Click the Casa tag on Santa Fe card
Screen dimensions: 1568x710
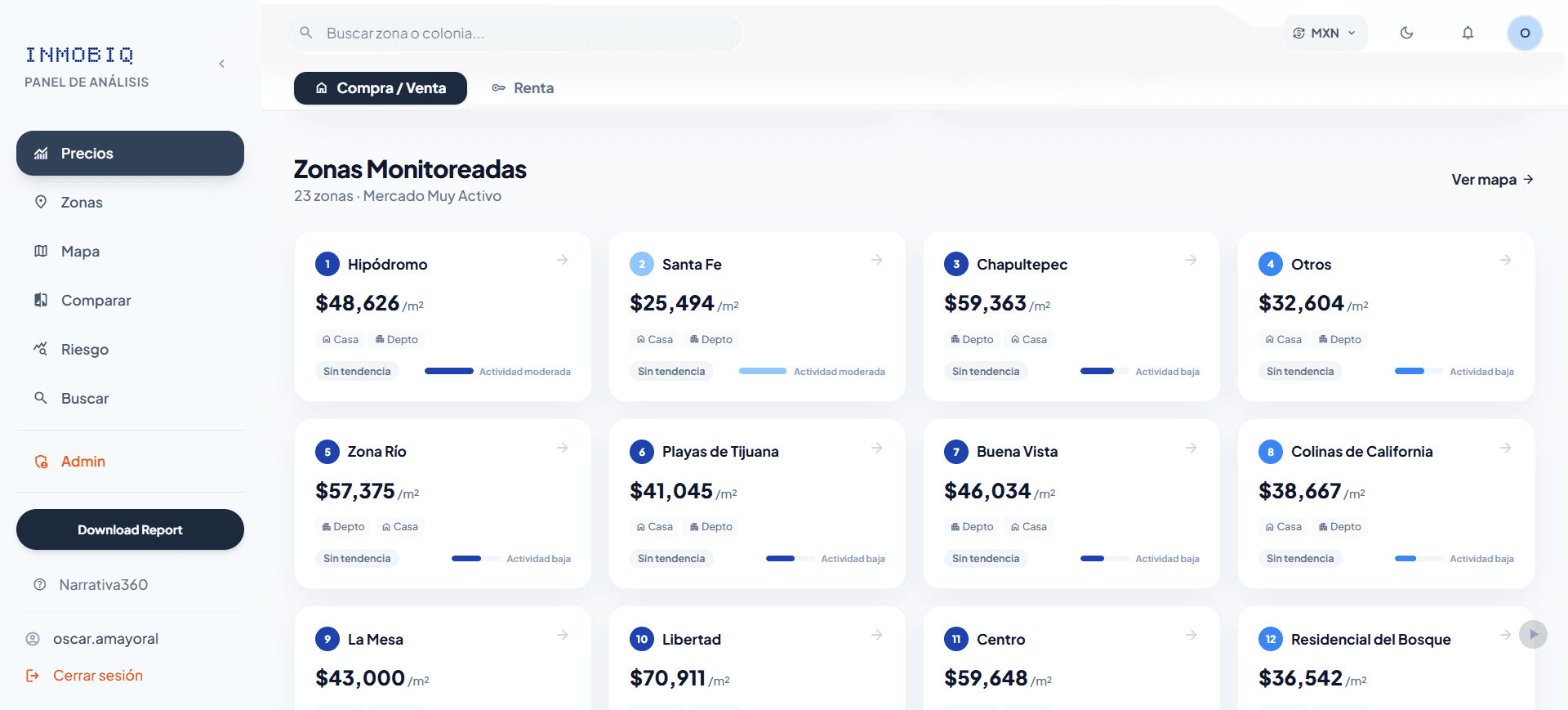(655, 339)
